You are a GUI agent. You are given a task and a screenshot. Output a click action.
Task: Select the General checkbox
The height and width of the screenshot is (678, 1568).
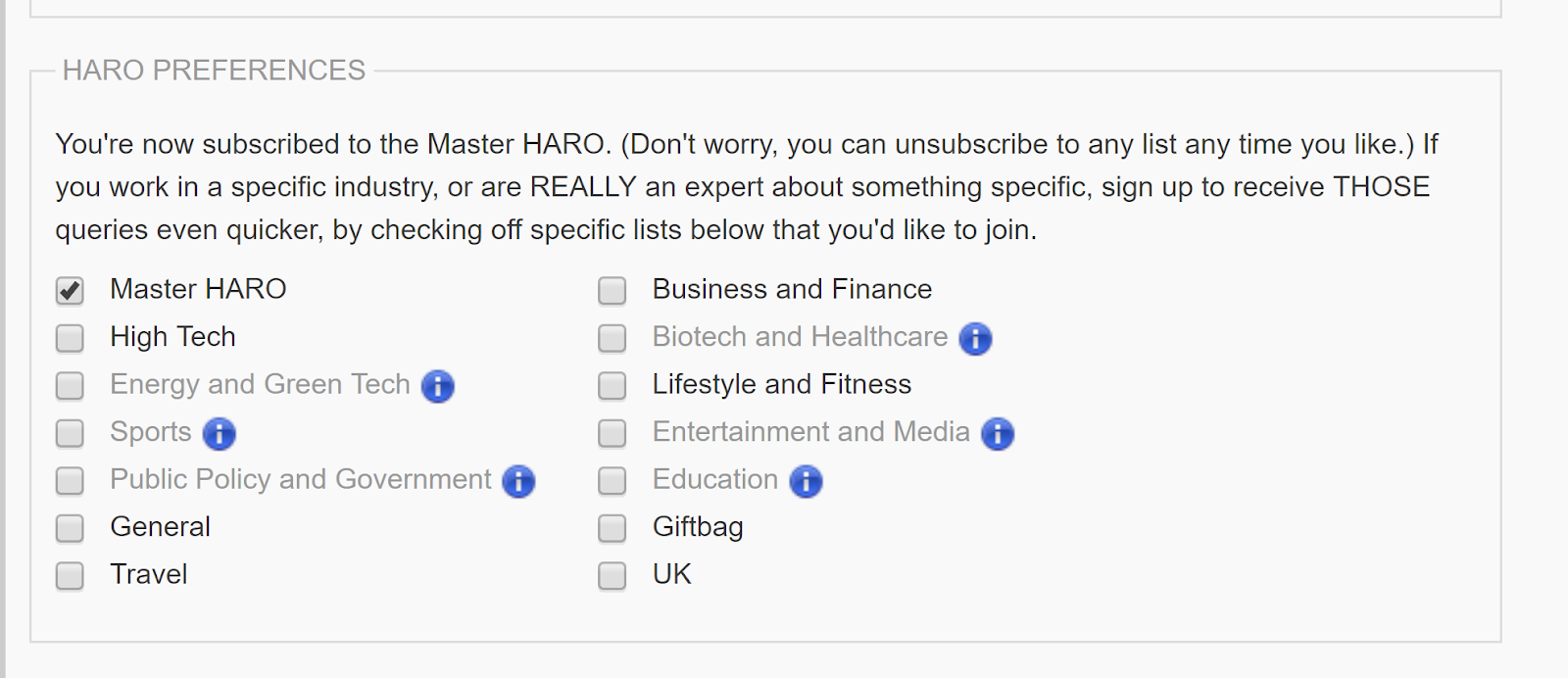[70, 528]
